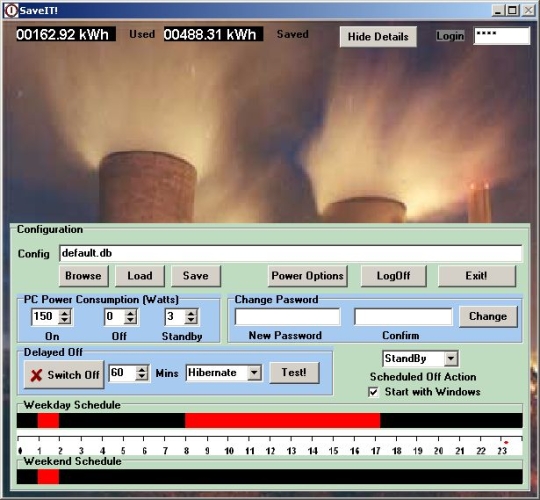Click the red X Switch Off button
540x500 pixels.
(x=64, y=375)
